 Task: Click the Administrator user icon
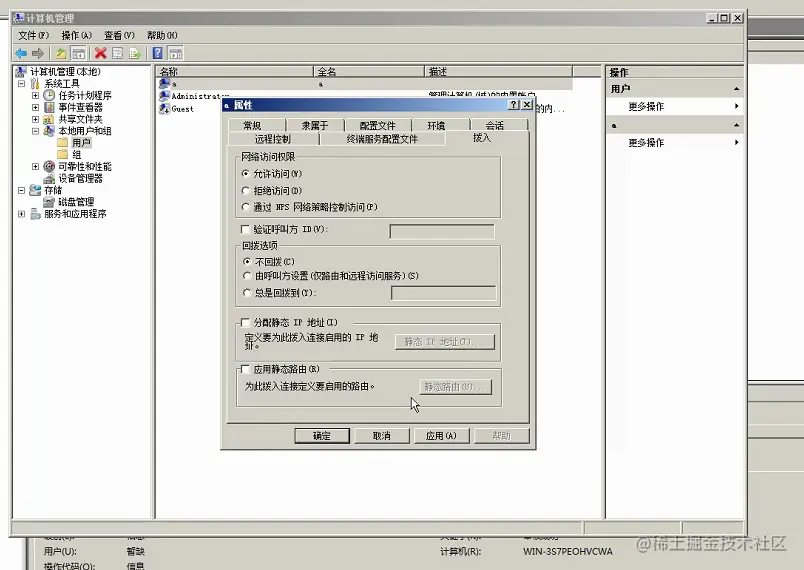pyautogui.click(x=165, y=96)
